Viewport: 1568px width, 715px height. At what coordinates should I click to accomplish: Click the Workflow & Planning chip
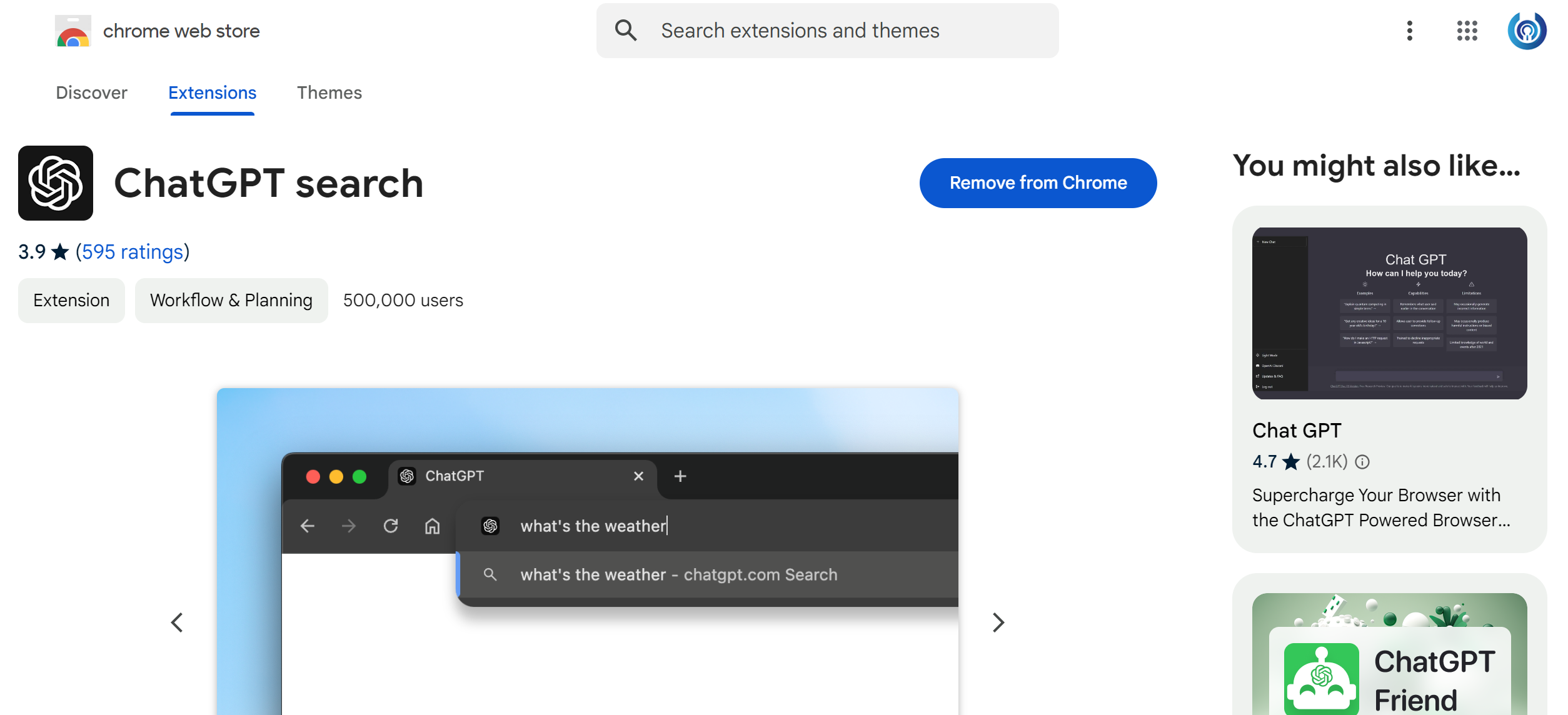pyautogui.click(x=231, y=301)
